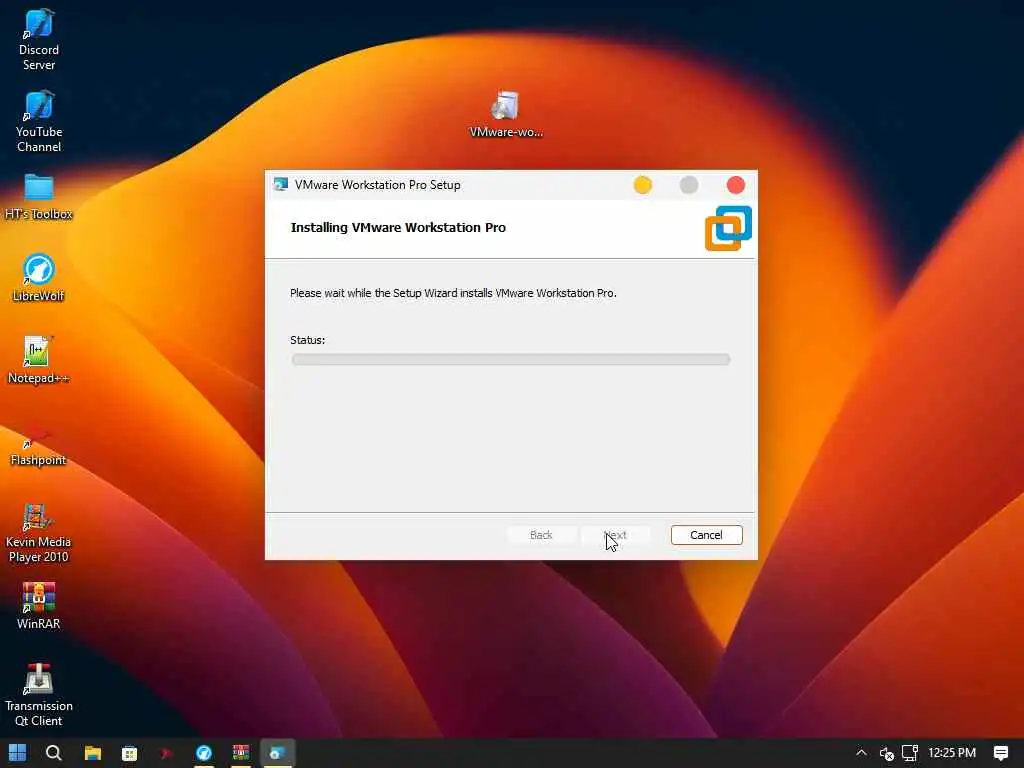Open the Discord Server desktop shortcut
This screenshot has width=1024, height=768.
point(39,39)
